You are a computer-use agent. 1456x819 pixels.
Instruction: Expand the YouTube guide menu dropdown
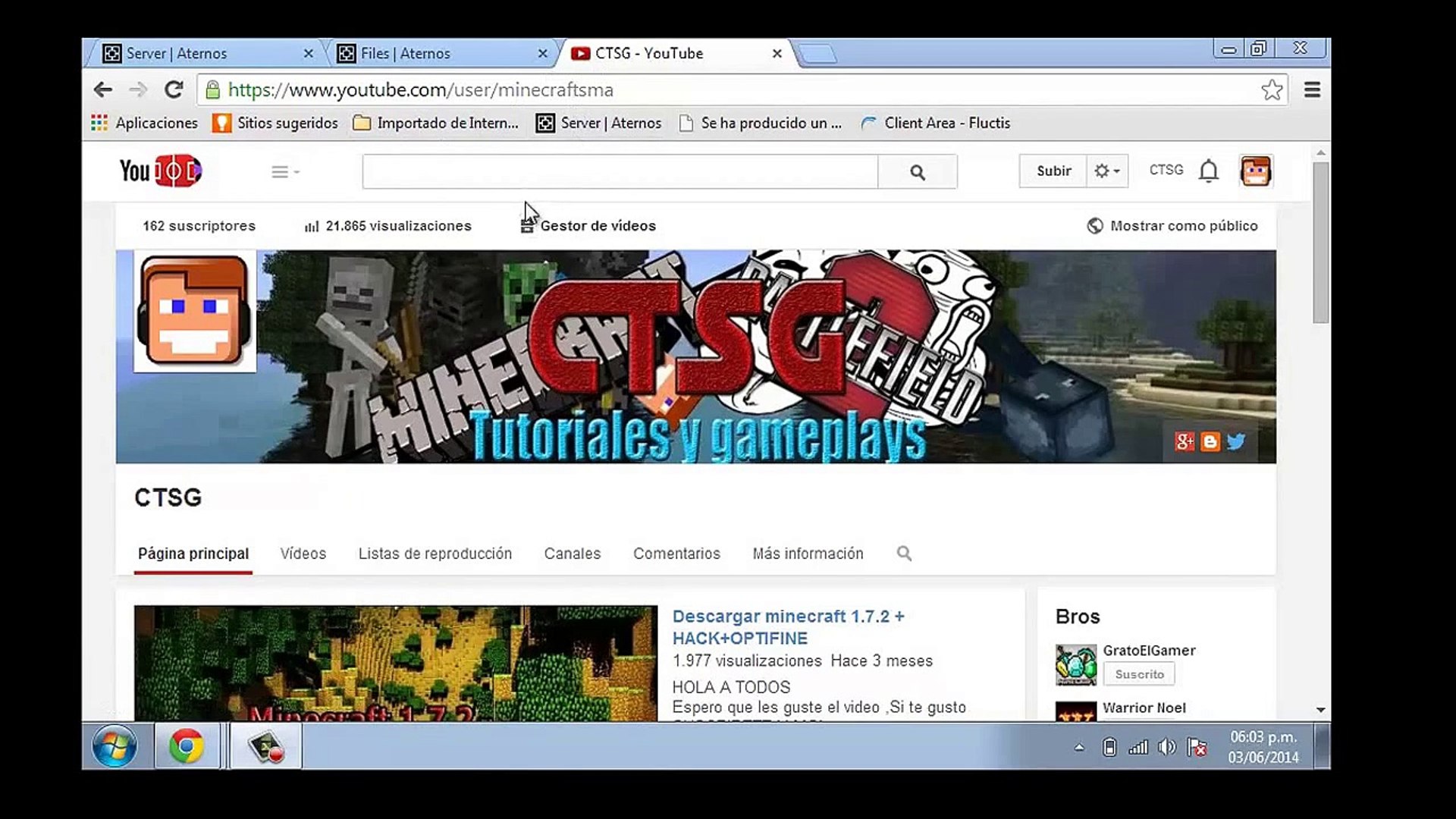click(x=285, y=172)
